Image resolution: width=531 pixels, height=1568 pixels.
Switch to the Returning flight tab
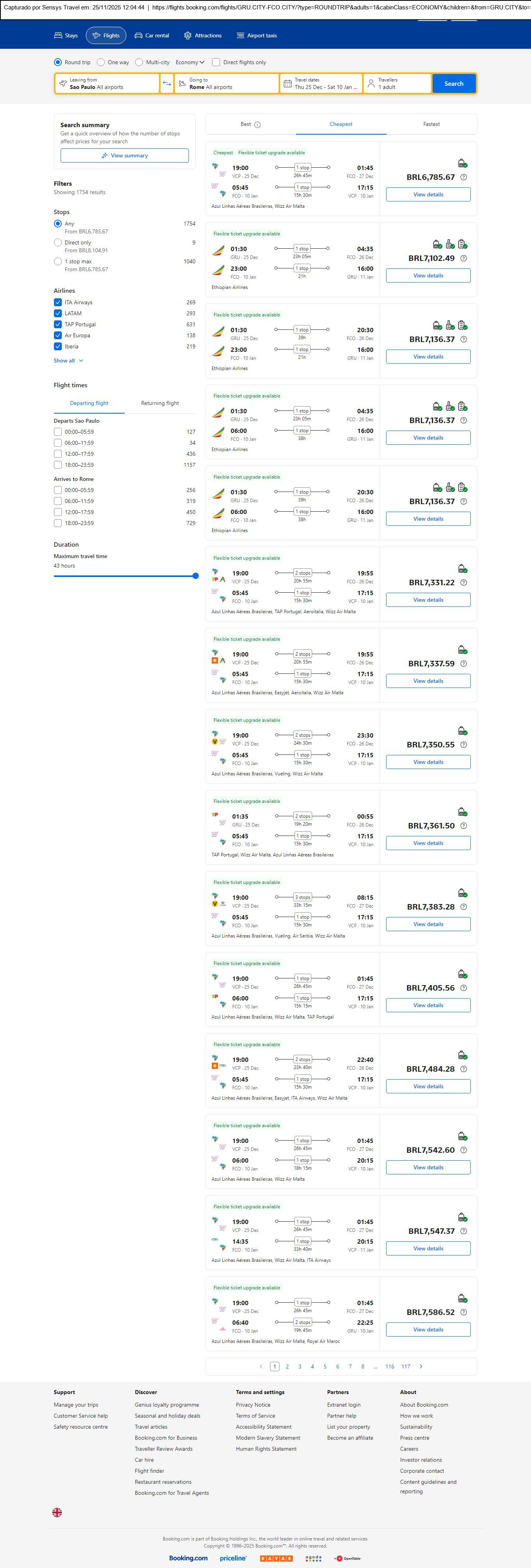159,403
